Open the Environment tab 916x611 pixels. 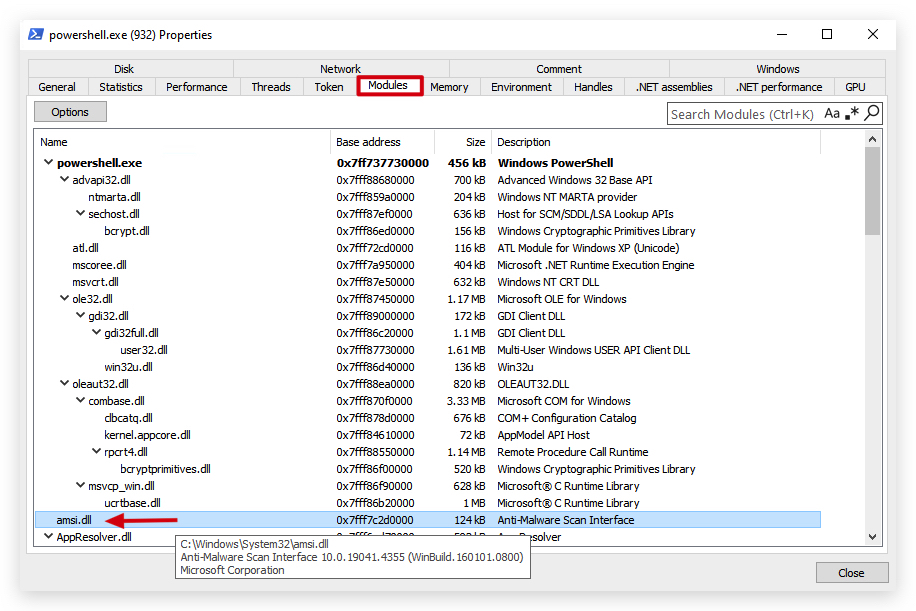(x=521, y=87)
